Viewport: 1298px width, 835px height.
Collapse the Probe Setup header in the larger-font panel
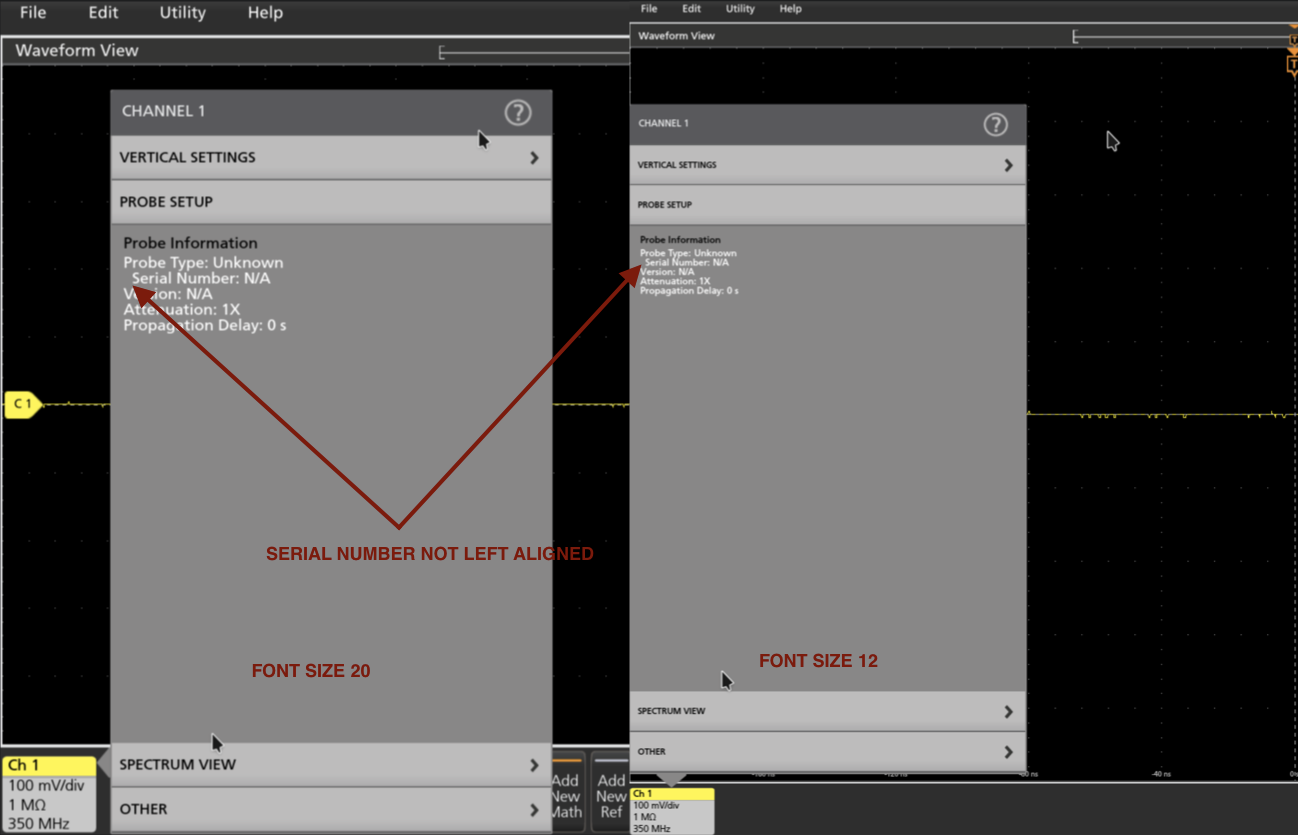[x=330, y=202]
